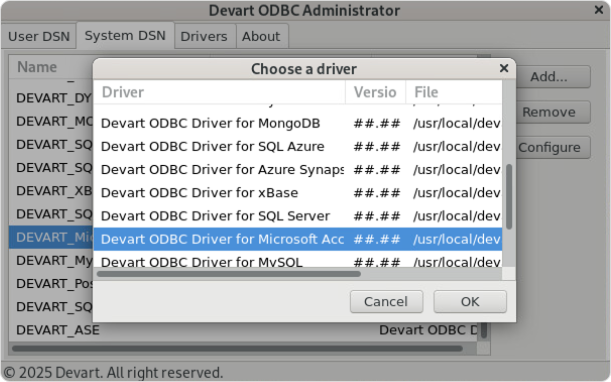Select the highlighted DEVART_Mic data source
611x382 pixels.
[51, 237]
